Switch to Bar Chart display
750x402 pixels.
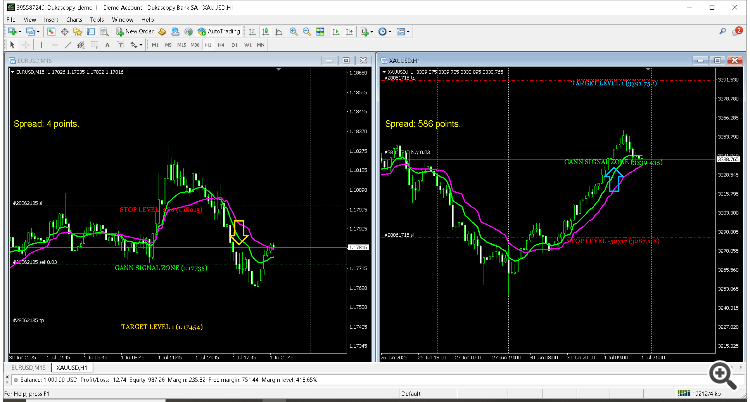pyautogui.click(x=252, y=32)
